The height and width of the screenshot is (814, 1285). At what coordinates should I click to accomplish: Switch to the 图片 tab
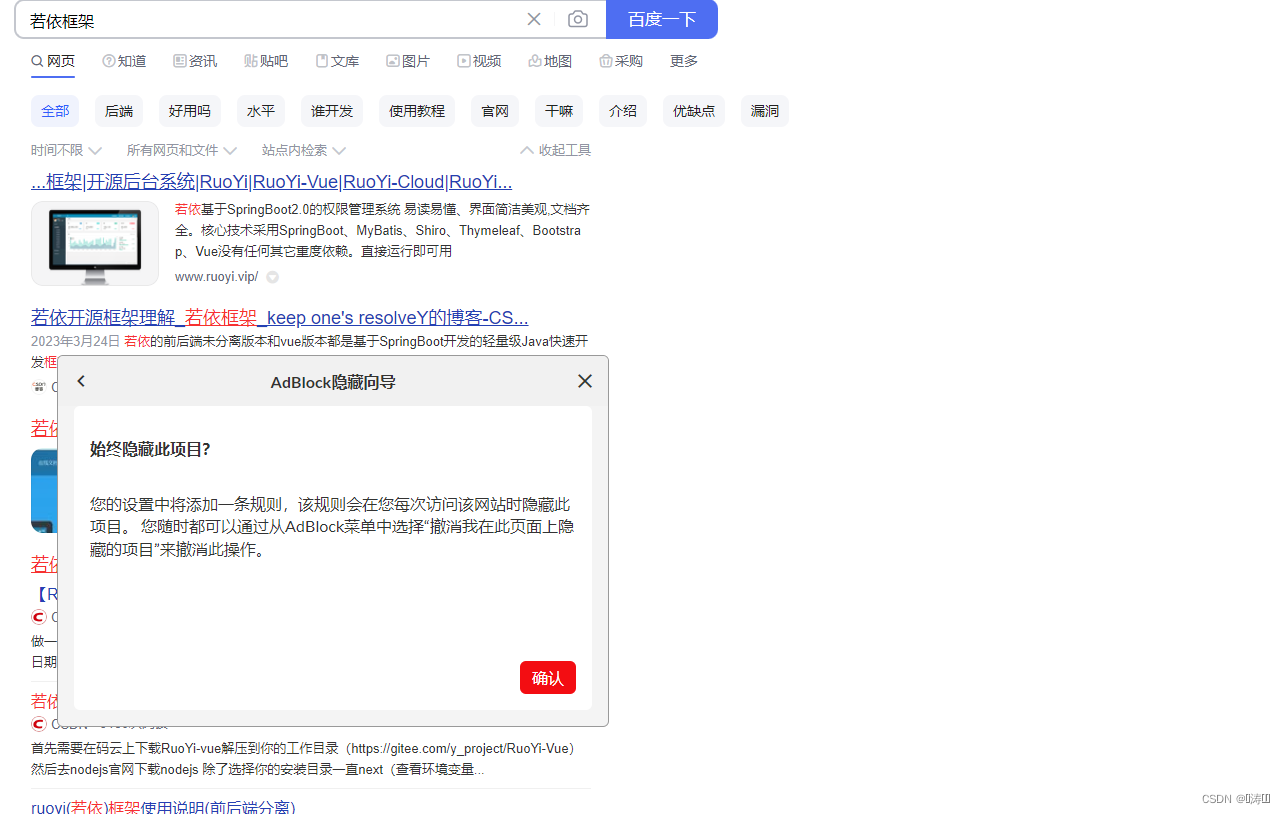point(408,61)
